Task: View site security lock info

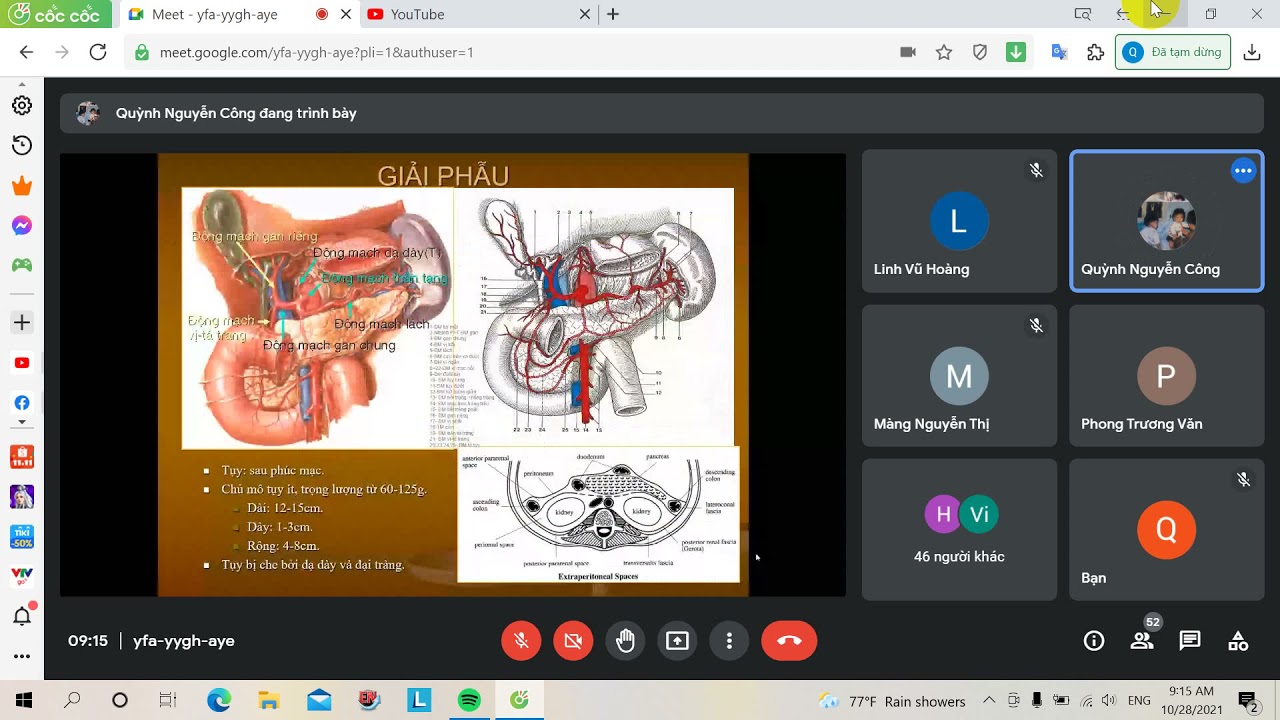Action: tap(141, 52)
